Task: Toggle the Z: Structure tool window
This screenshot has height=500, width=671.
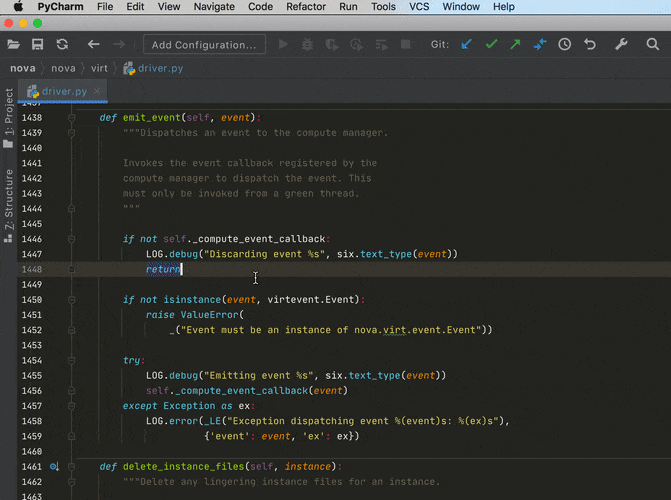Action: [9, 199]
